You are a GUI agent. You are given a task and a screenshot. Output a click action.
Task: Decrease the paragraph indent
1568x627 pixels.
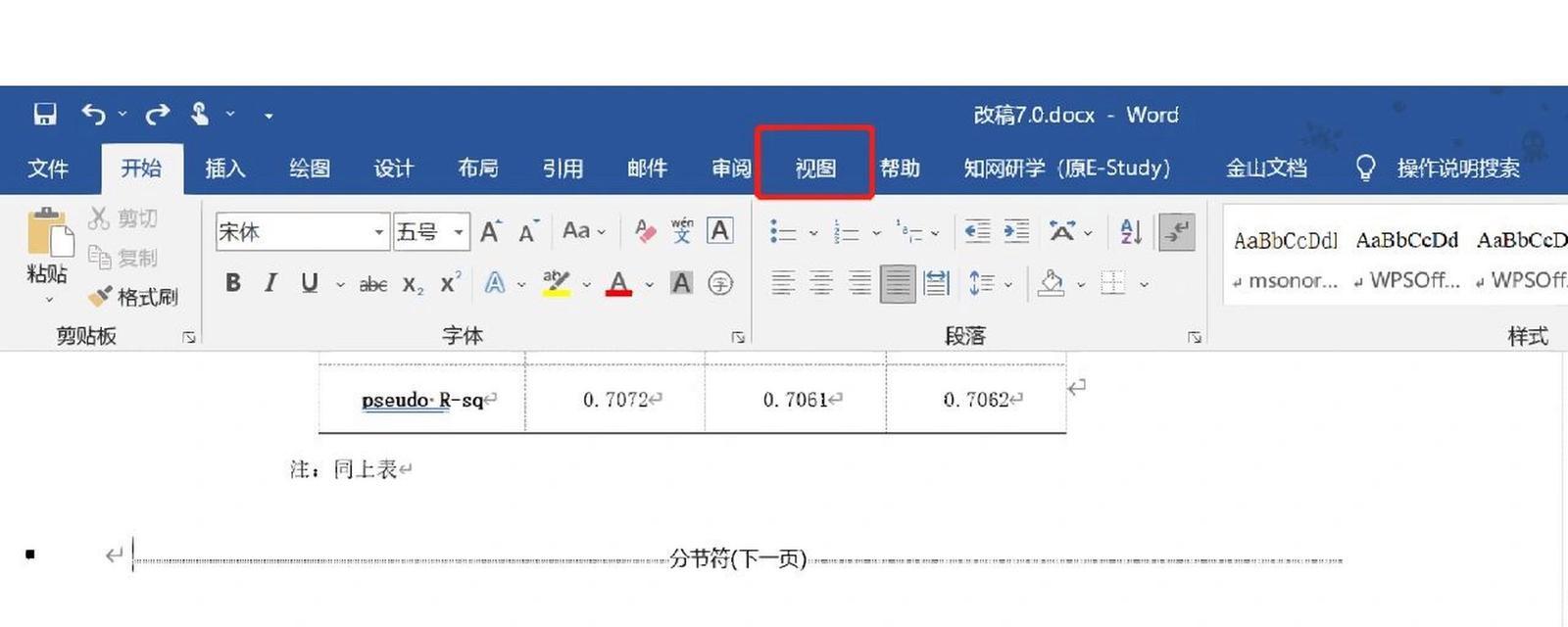tap(977, 232)
